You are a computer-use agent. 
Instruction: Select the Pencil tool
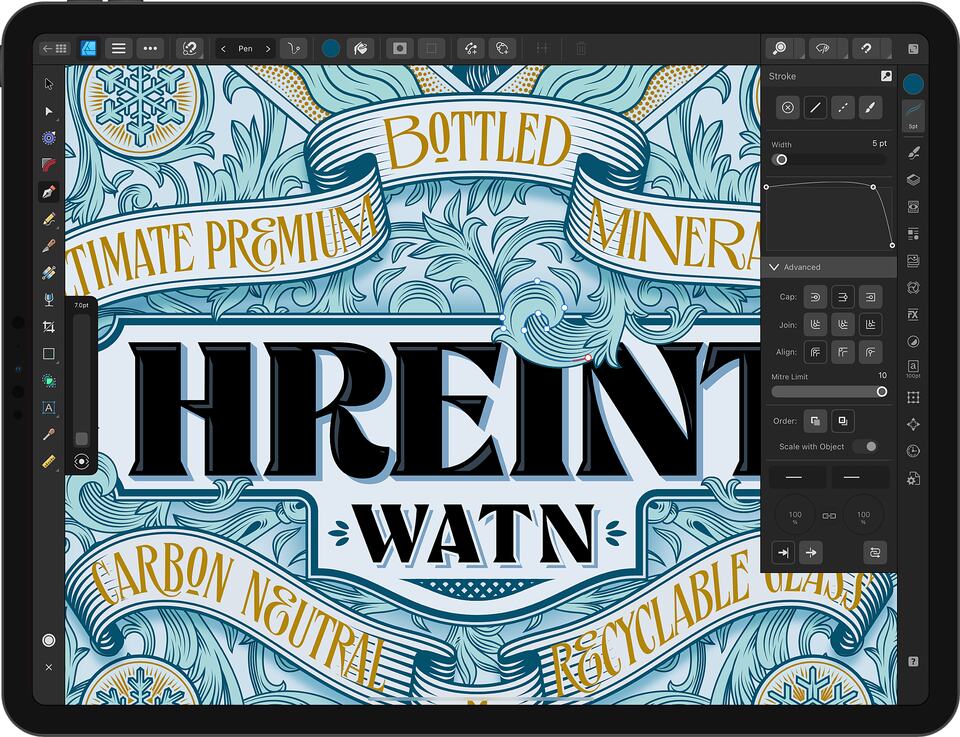point(47,220)
